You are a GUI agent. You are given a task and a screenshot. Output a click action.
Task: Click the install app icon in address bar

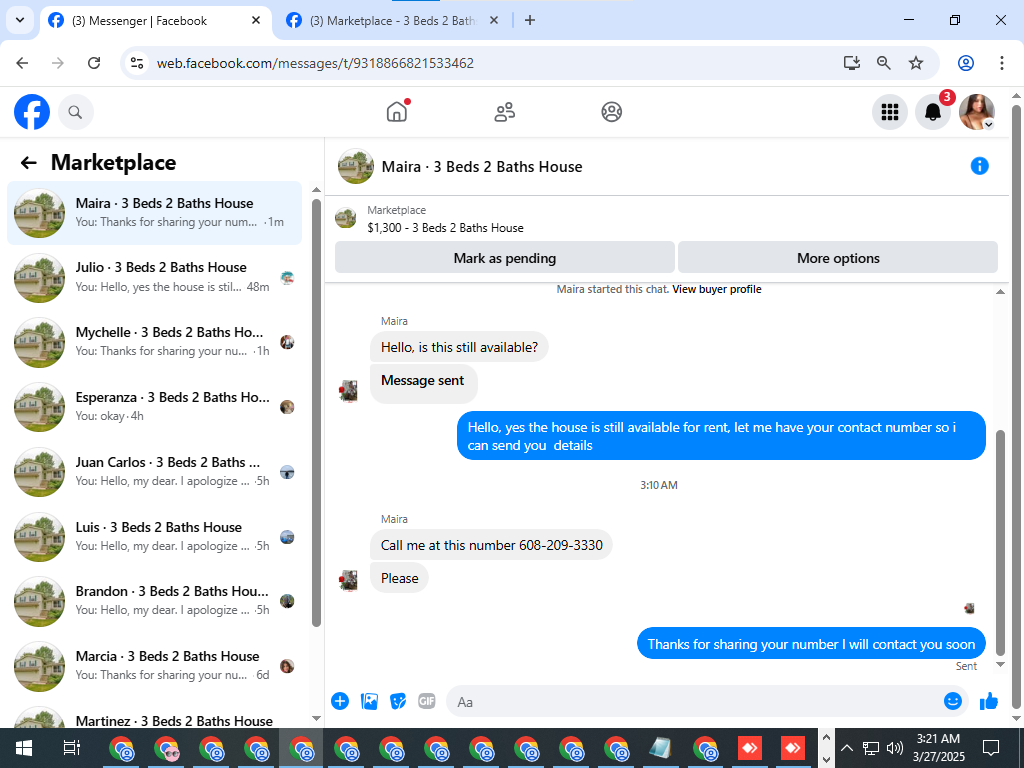(x=852, y=63)
